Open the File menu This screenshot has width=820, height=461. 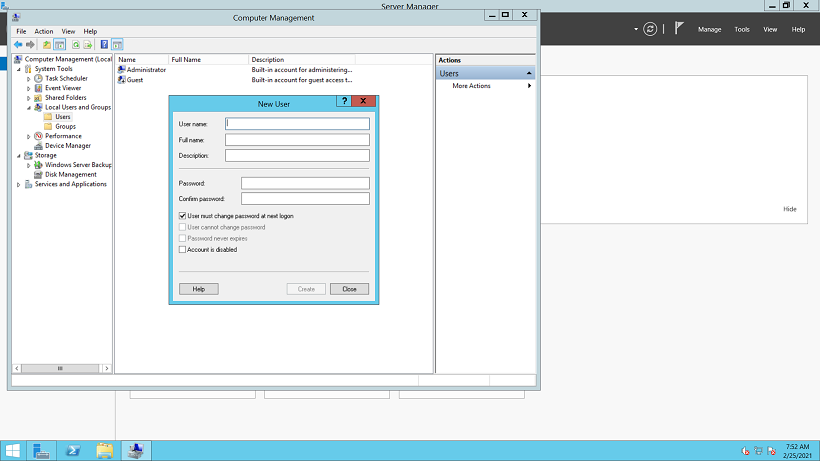pyautogui.click(x=21, y=31)
